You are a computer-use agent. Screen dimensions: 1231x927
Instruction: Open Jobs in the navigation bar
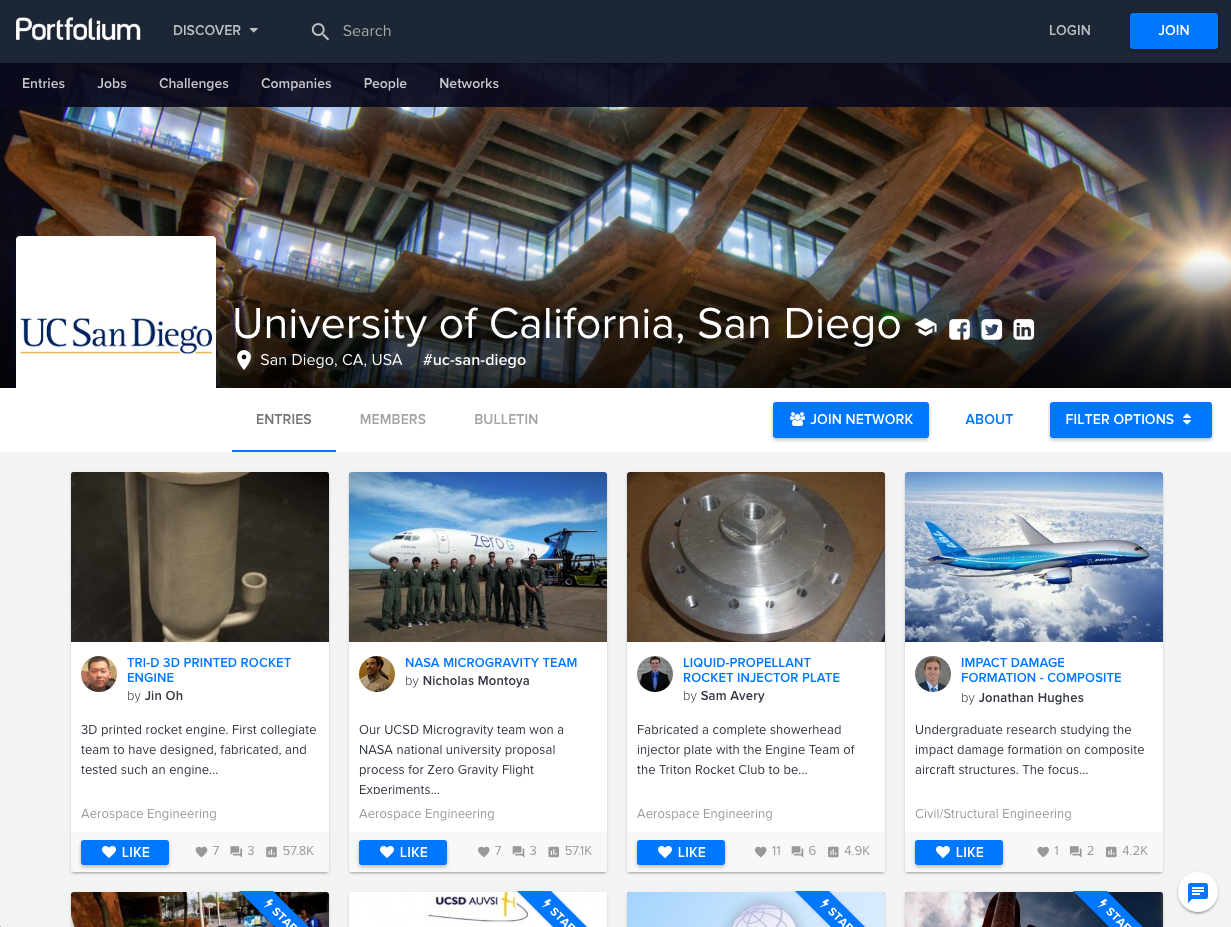[x=112, y=84]
